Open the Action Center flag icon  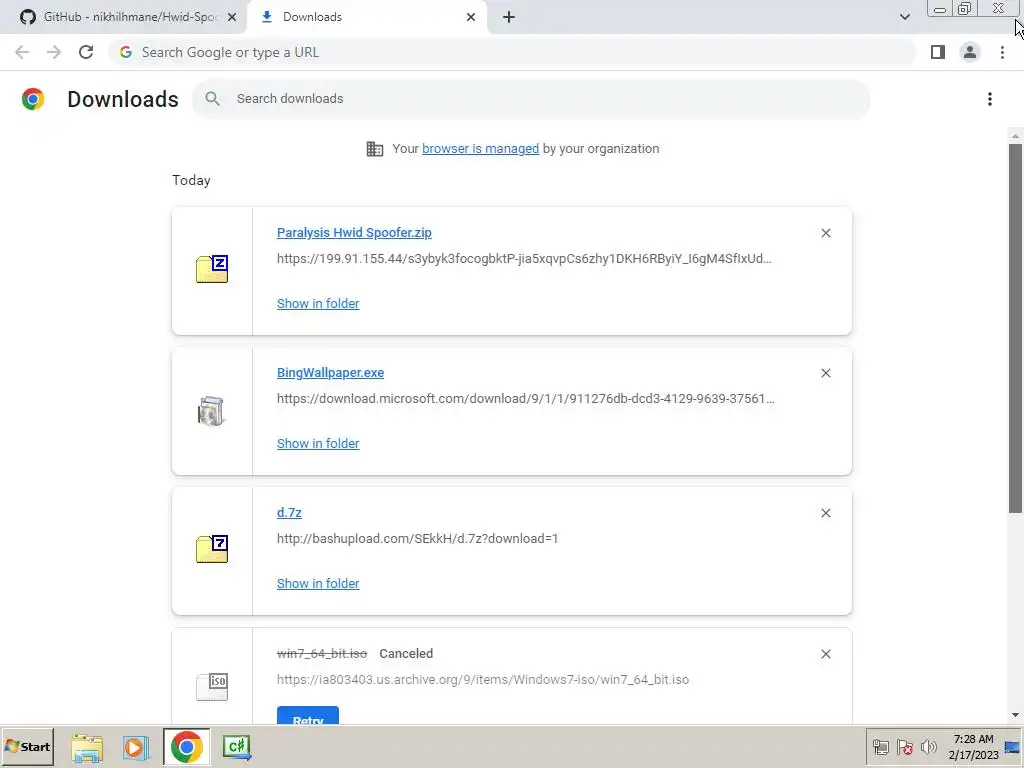904,747
